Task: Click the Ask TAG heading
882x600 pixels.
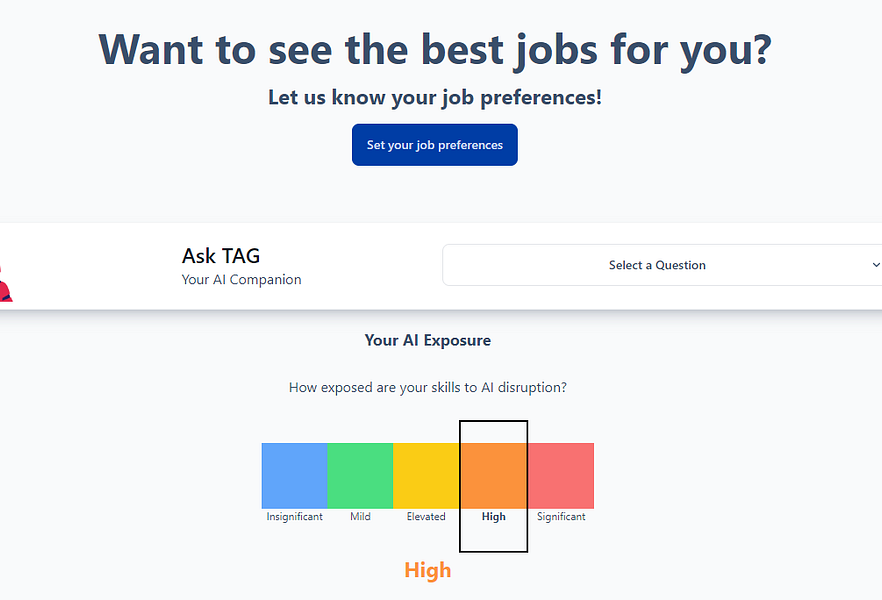Action: (220, 256)
